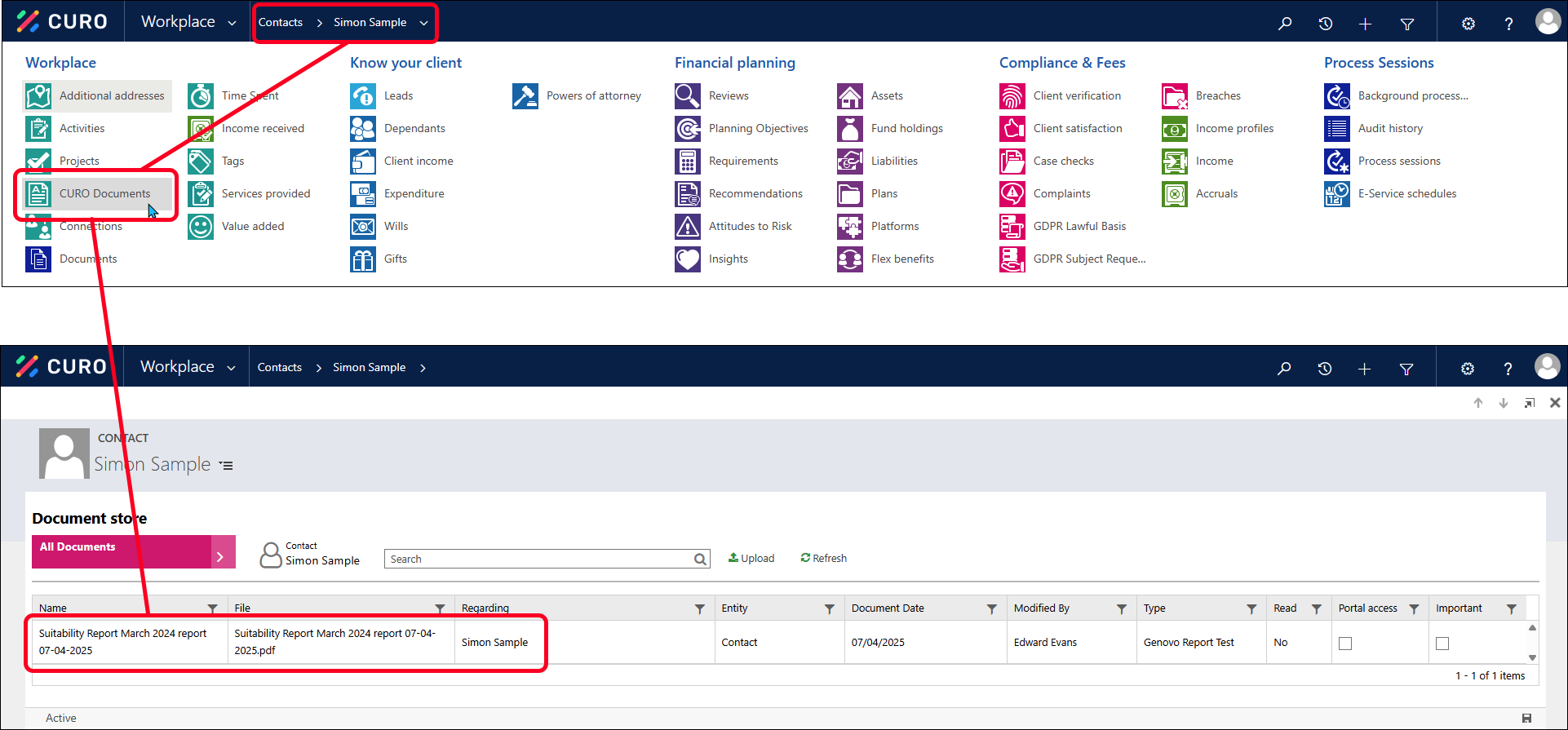The height and width of the screenshot is (730, 1568).
Task: Open Planning Objectives
Action: (741, 129)
